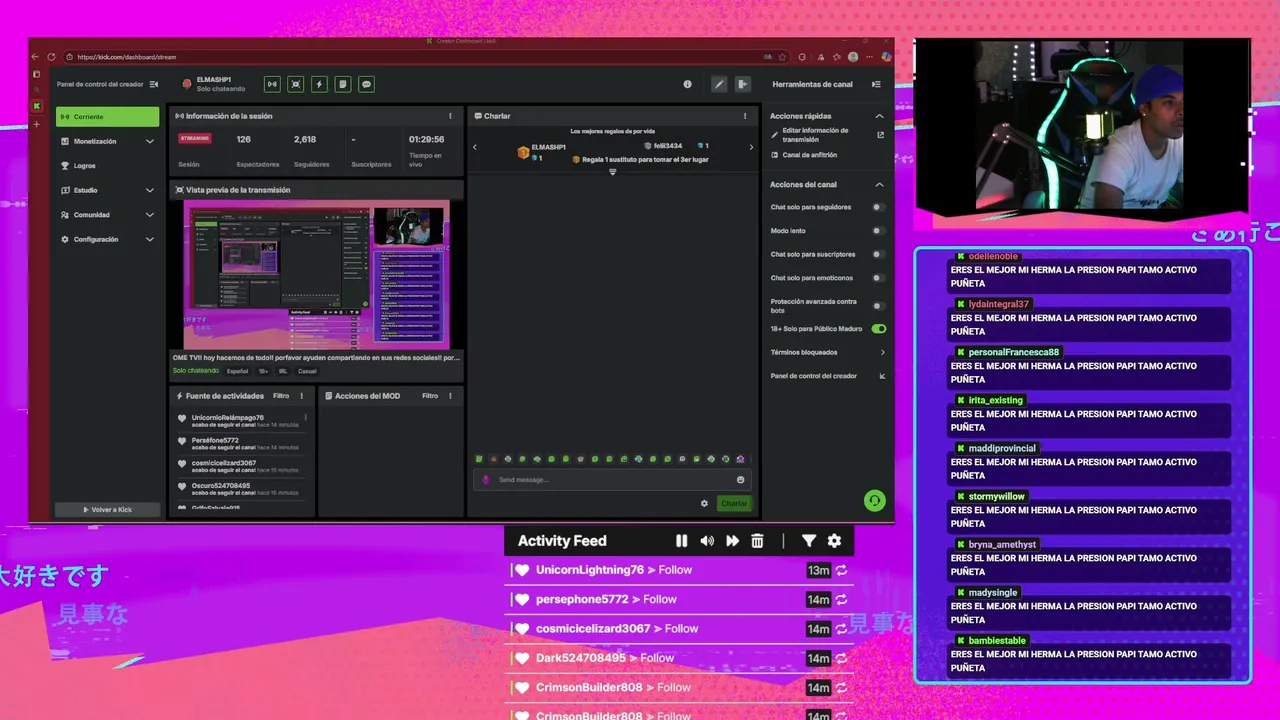Click the exit panel icon beside the pencil
1280x720 pixels.
743,84
